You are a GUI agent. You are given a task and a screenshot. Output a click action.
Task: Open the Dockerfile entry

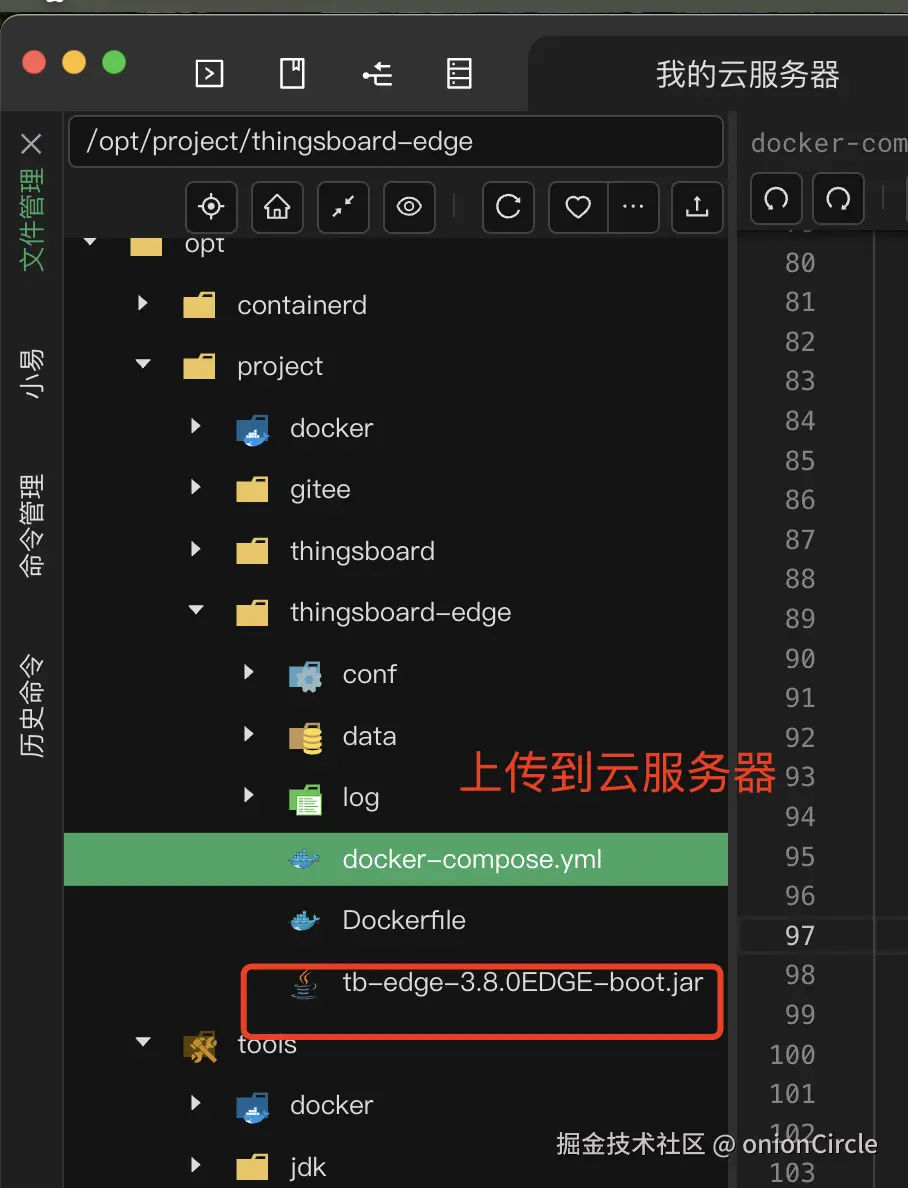click(404, 920)
